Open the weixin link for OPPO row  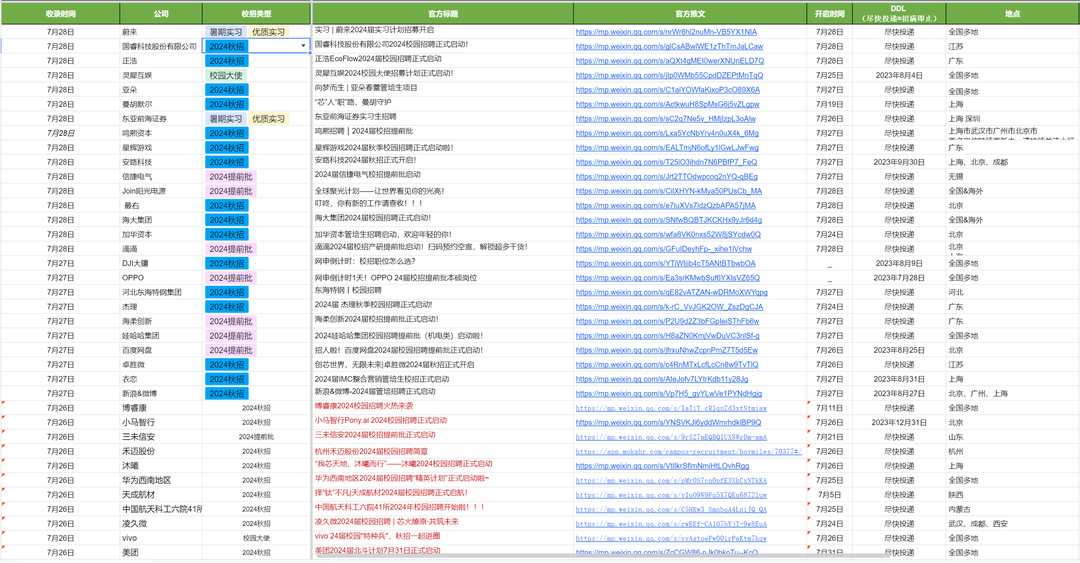668,278
